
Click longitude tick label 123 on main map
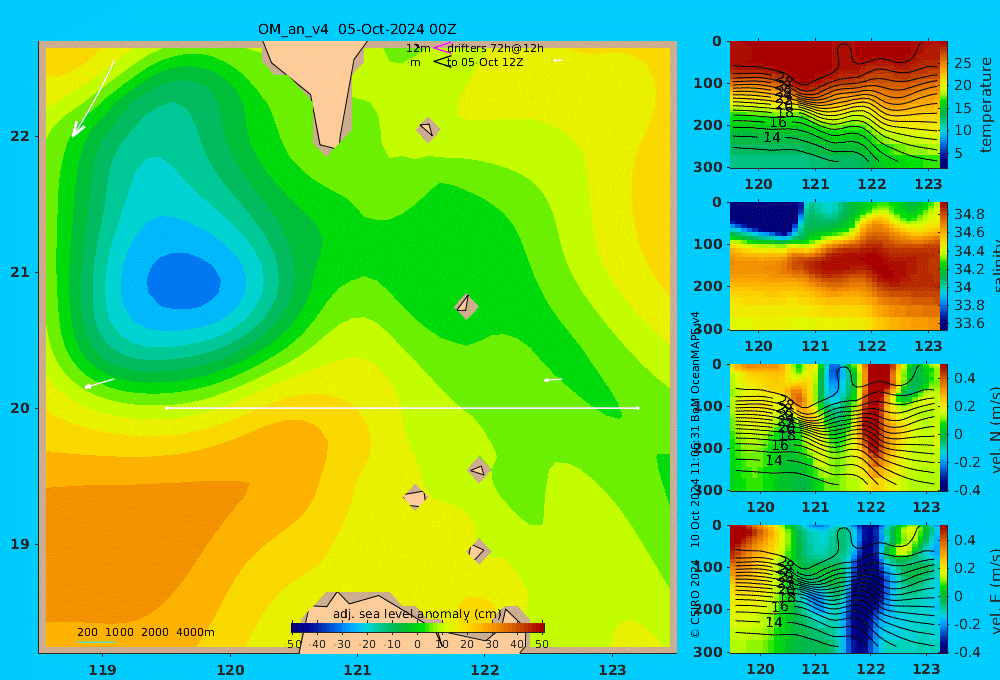click(x=613, y=670)
